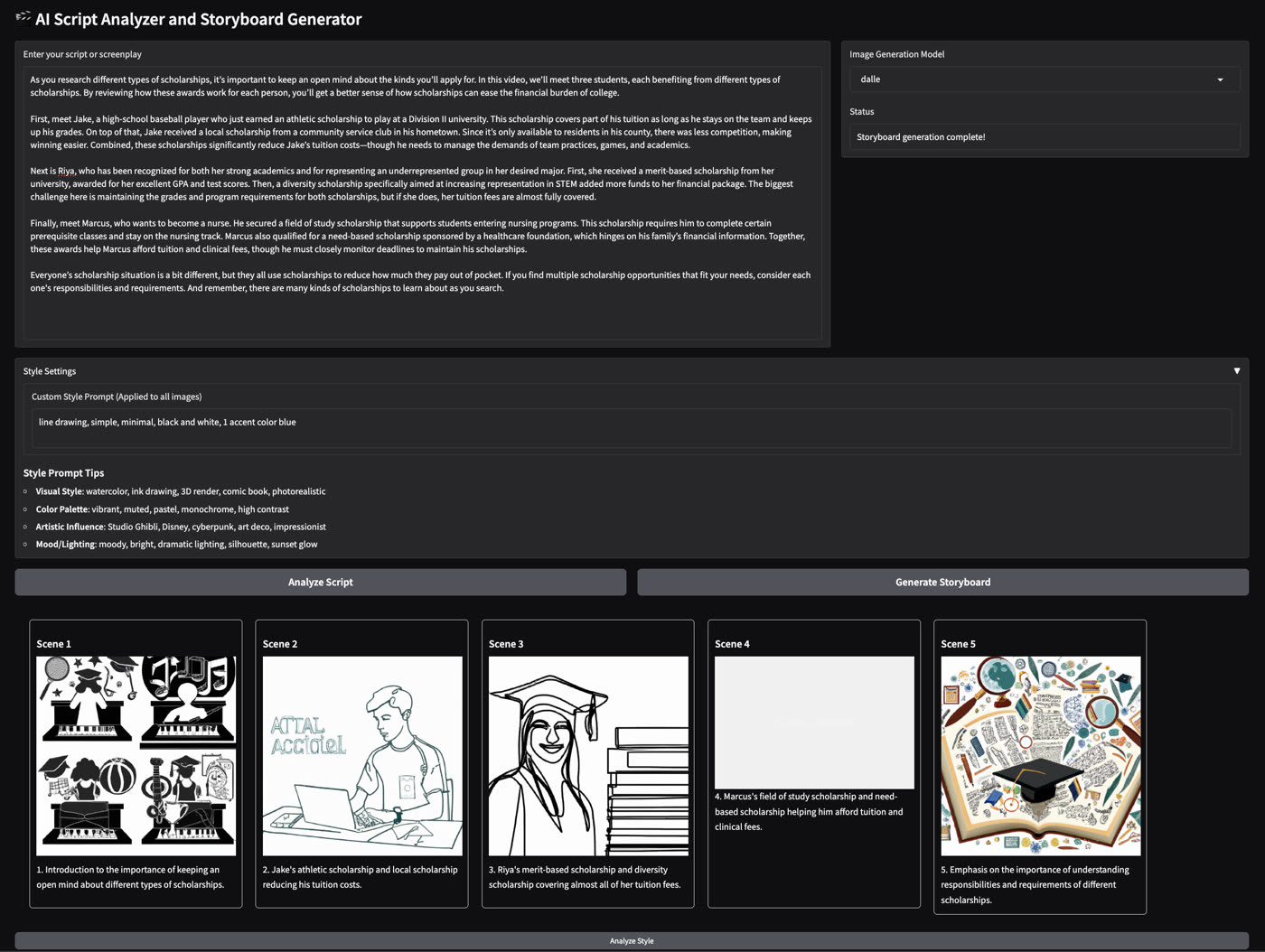Screen dimensions: 1265x952
Task: Open the blank Scene 4 image
Action: point(814,723)
